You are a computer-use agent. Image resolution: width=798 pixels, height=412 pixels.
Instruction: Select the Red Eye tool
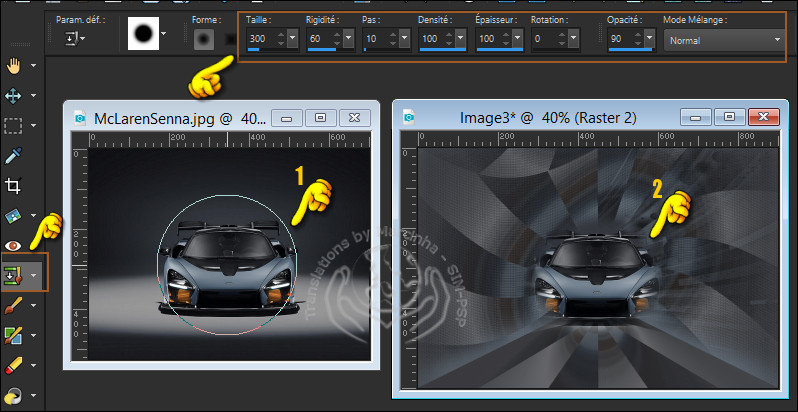(x=14, y=245)
